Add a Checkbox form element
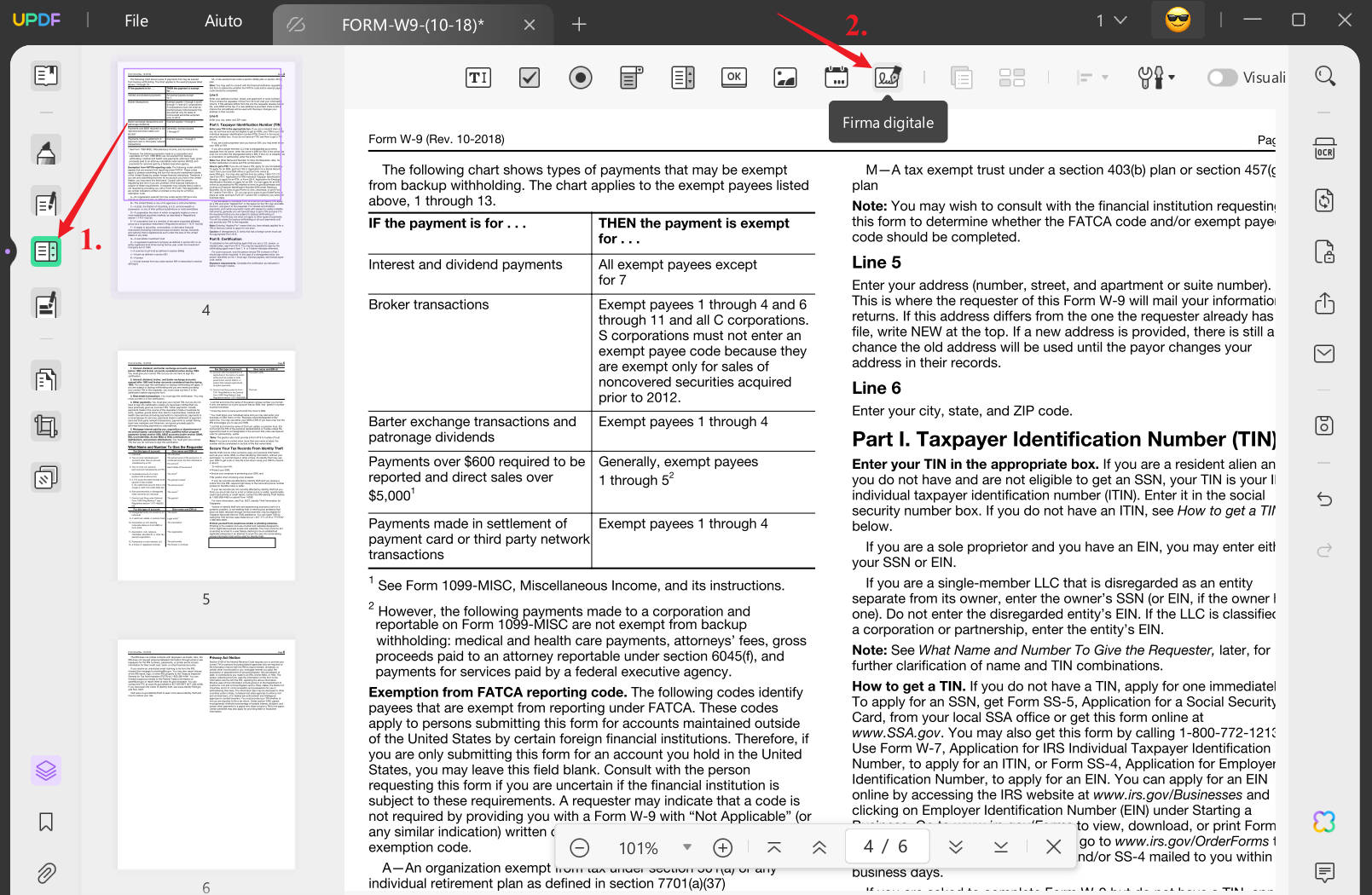The width and height of the screenshot is (1372, 895). point(530,78)
